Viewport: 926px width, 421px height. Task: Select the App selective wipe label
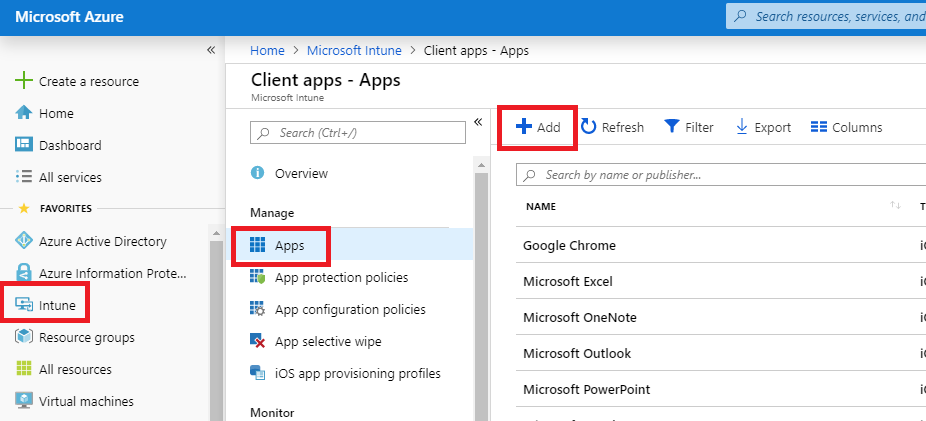[328, 341]
